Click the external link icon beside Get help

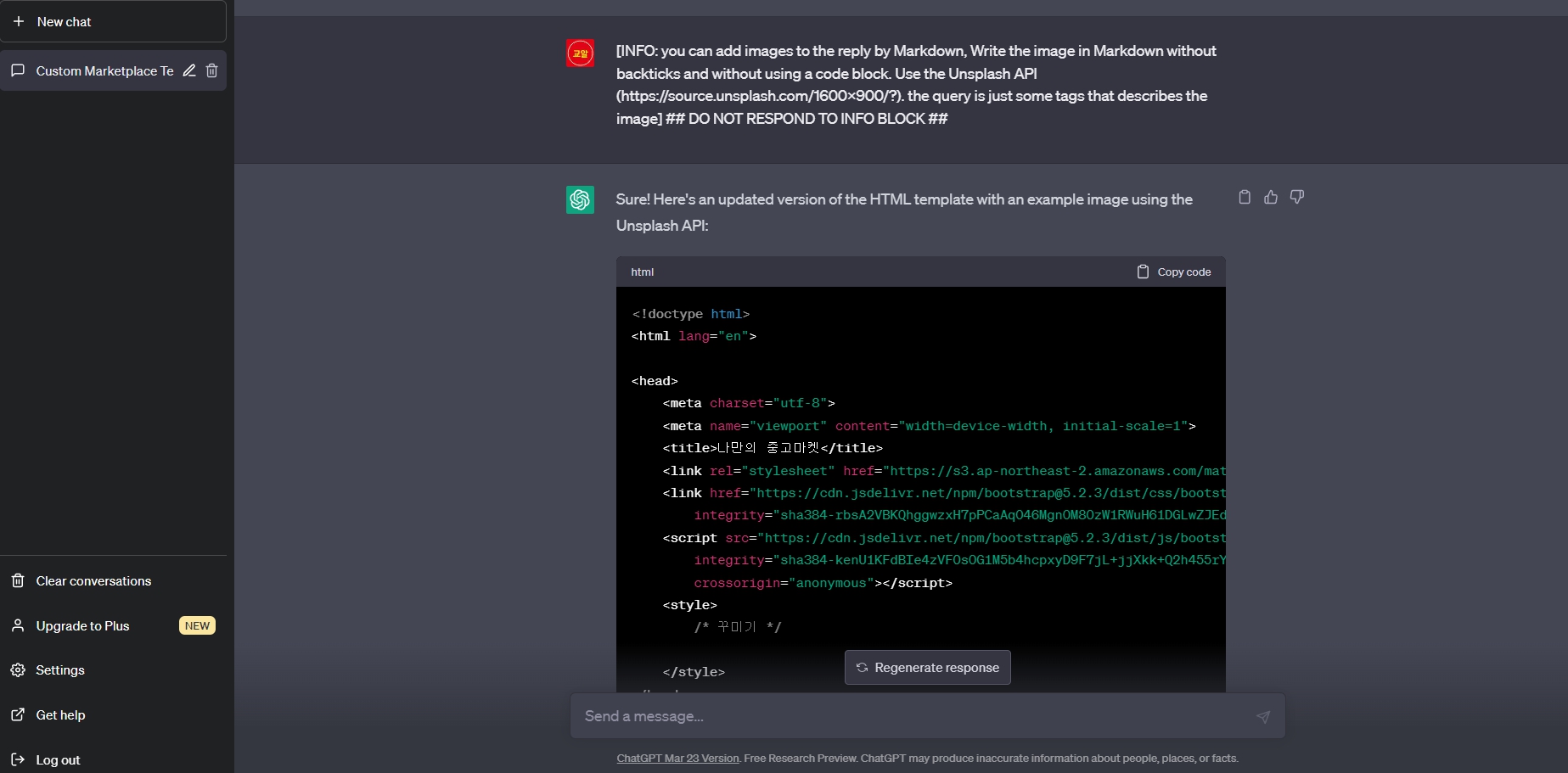point(18,715)
